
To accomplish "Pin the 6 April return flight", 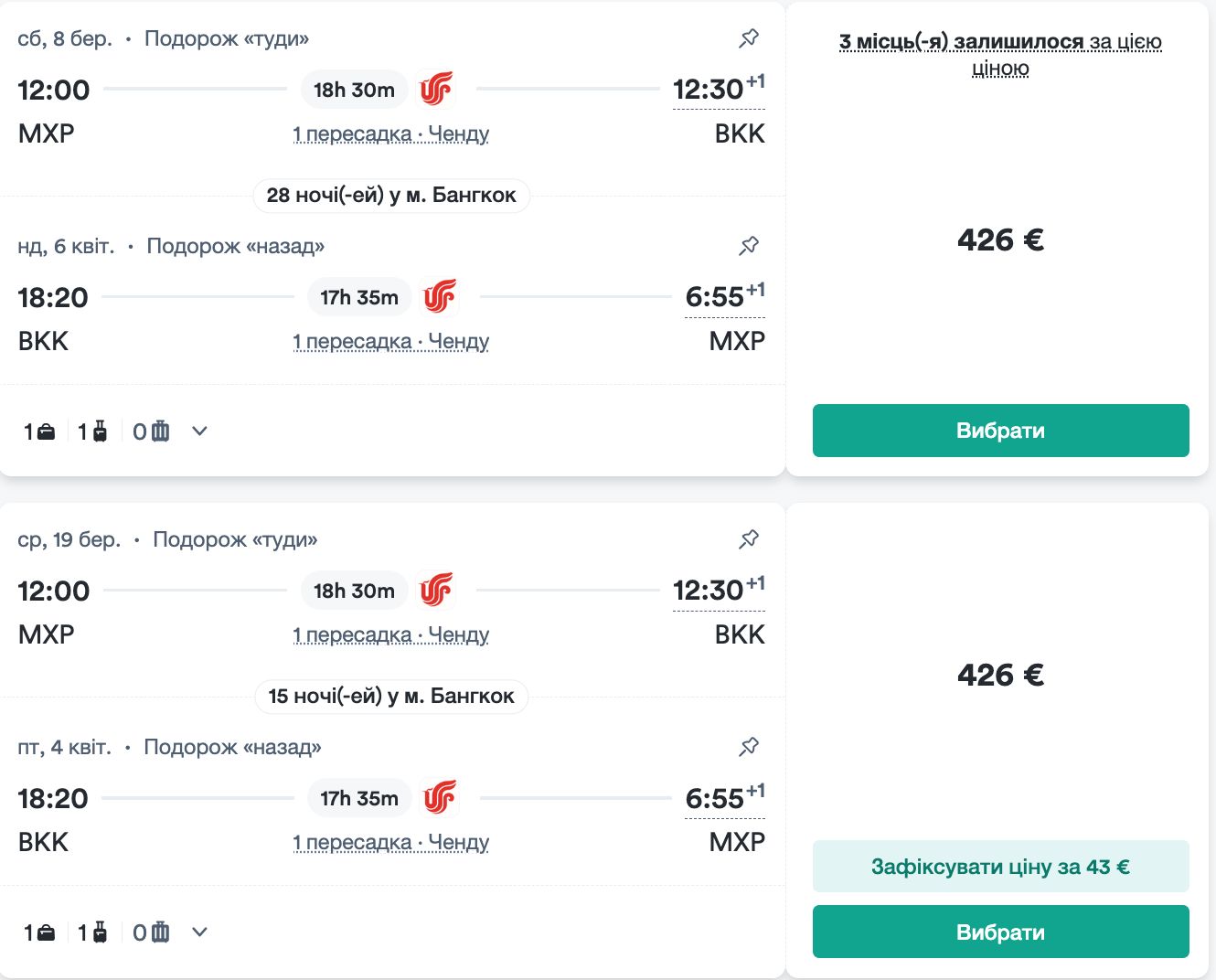I will point(749,246).
